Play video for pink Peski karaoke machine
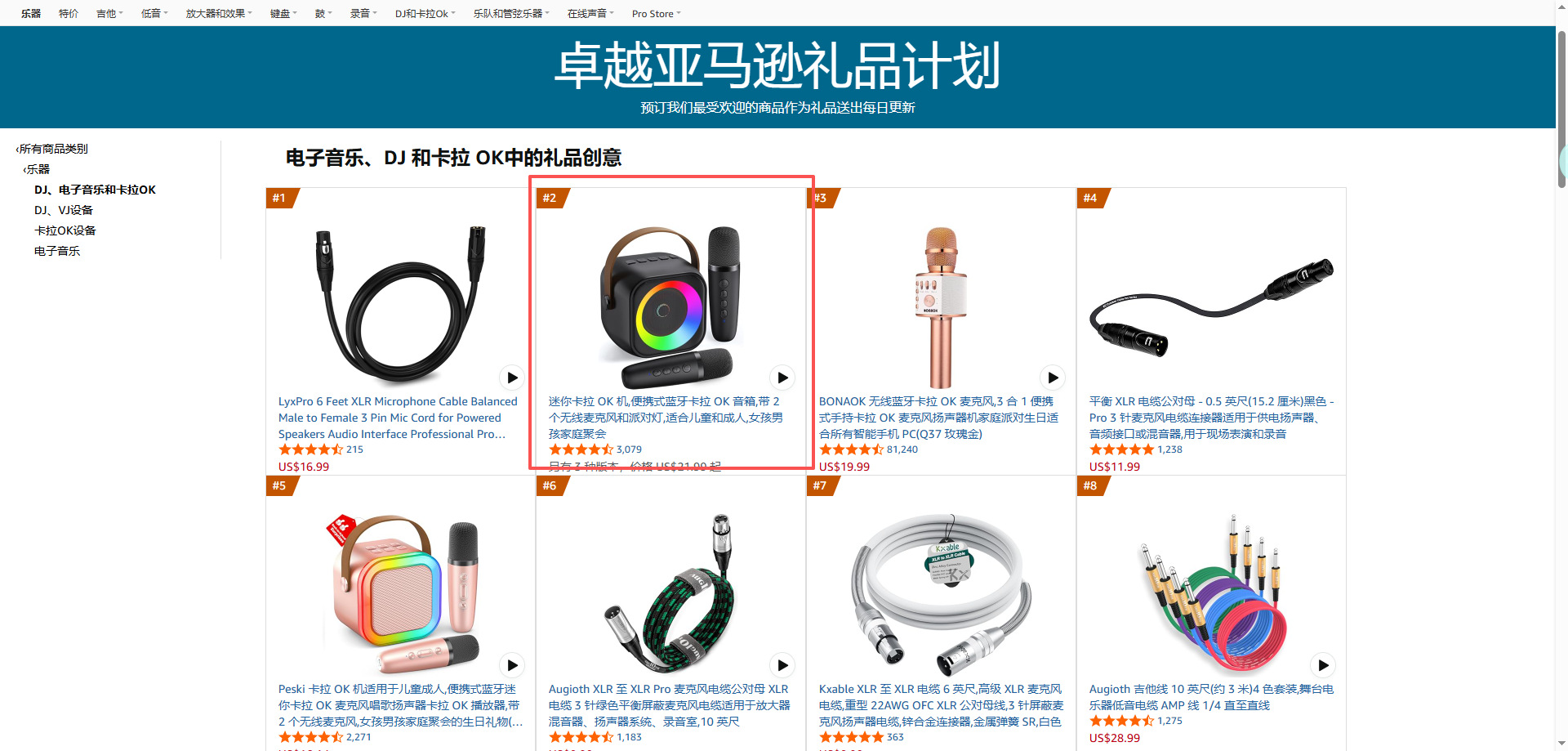Image resolution: width=1568 pixels, height=751 pixels. click(x=512, y=665)
